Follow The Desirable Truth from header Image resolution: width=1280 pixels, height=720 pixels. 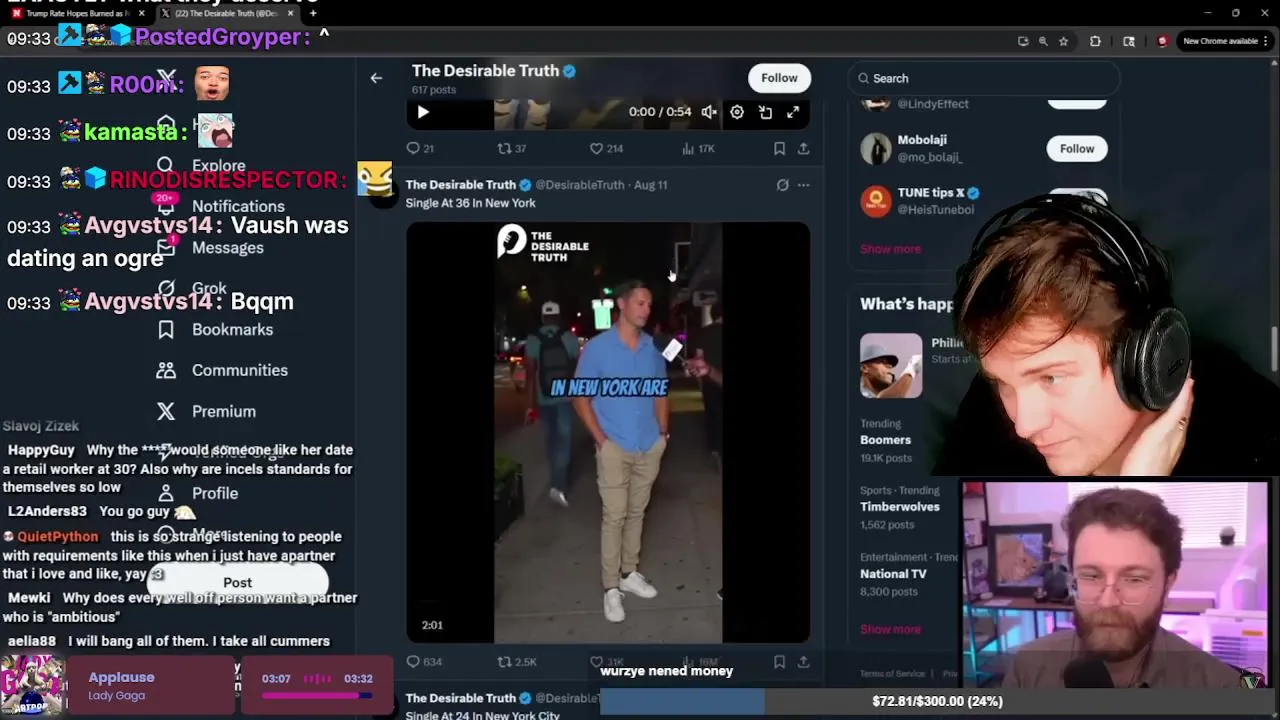(779, 78)
